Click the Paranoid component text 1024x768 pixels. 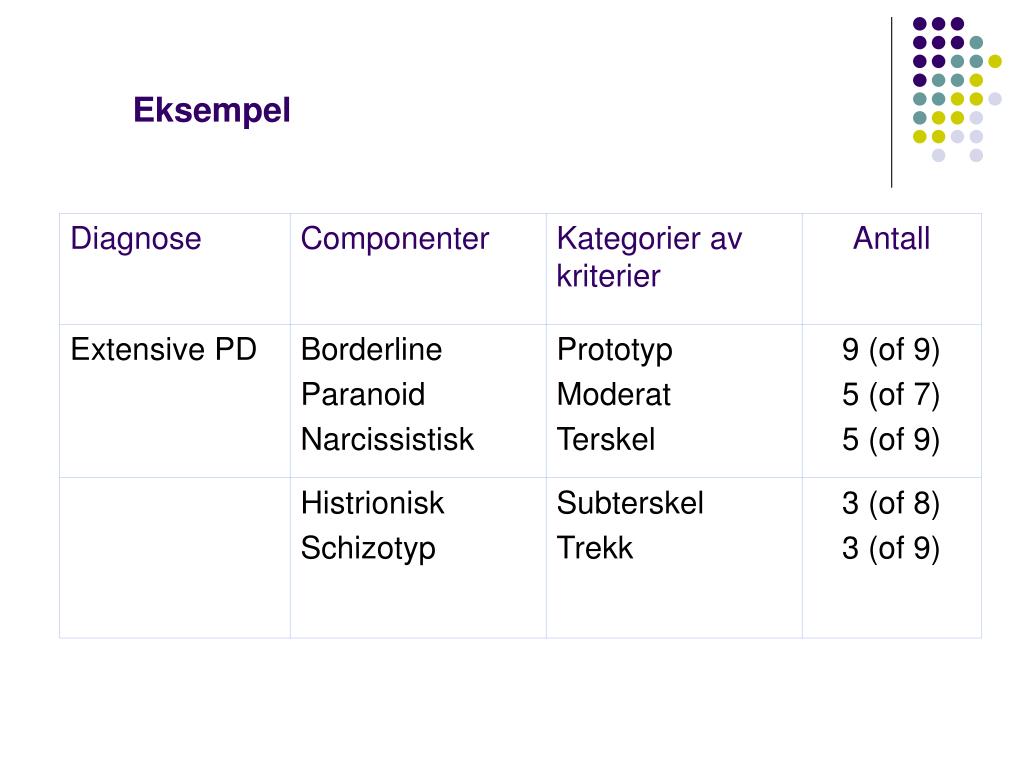coord(363,394)
